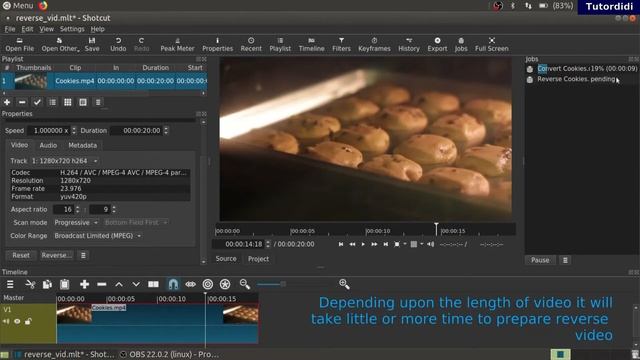The image size is (640, 360).
Task: Adjust the Speed stepper arrows
Action: [74, 131]
